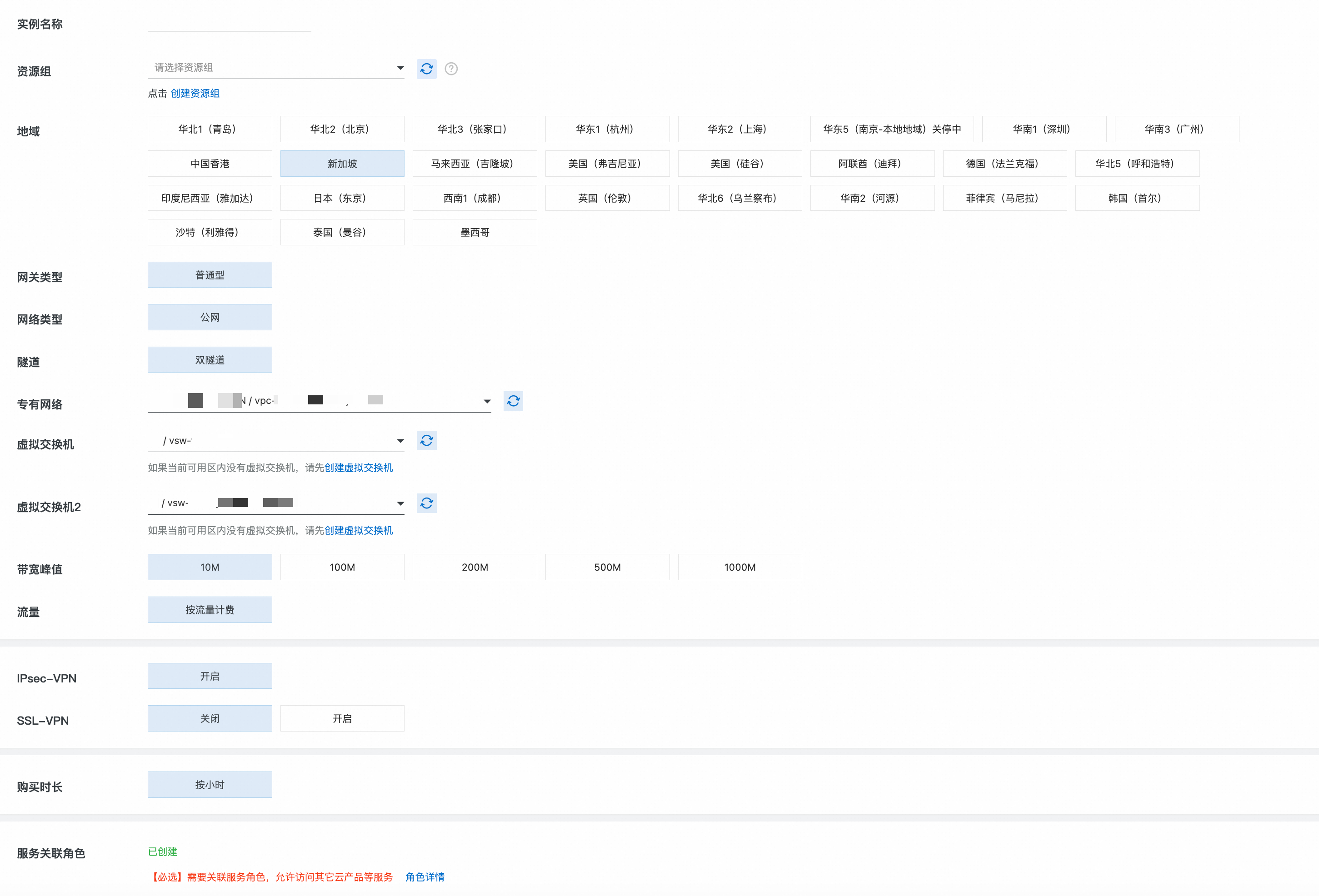Open 角色详情 link
Viewport: 1319px width, 896px height.
(x=425, y=877)
